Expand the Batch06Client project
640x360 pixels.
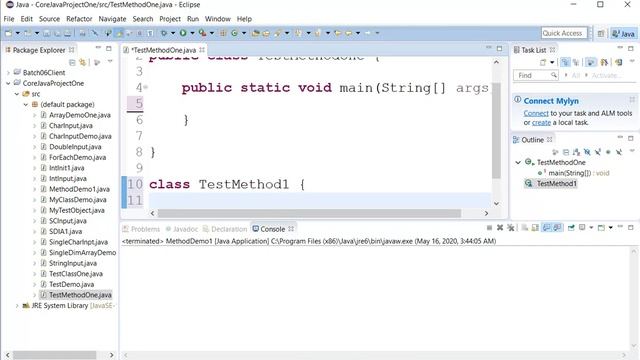pyautogui.click(x=8, y=73)
